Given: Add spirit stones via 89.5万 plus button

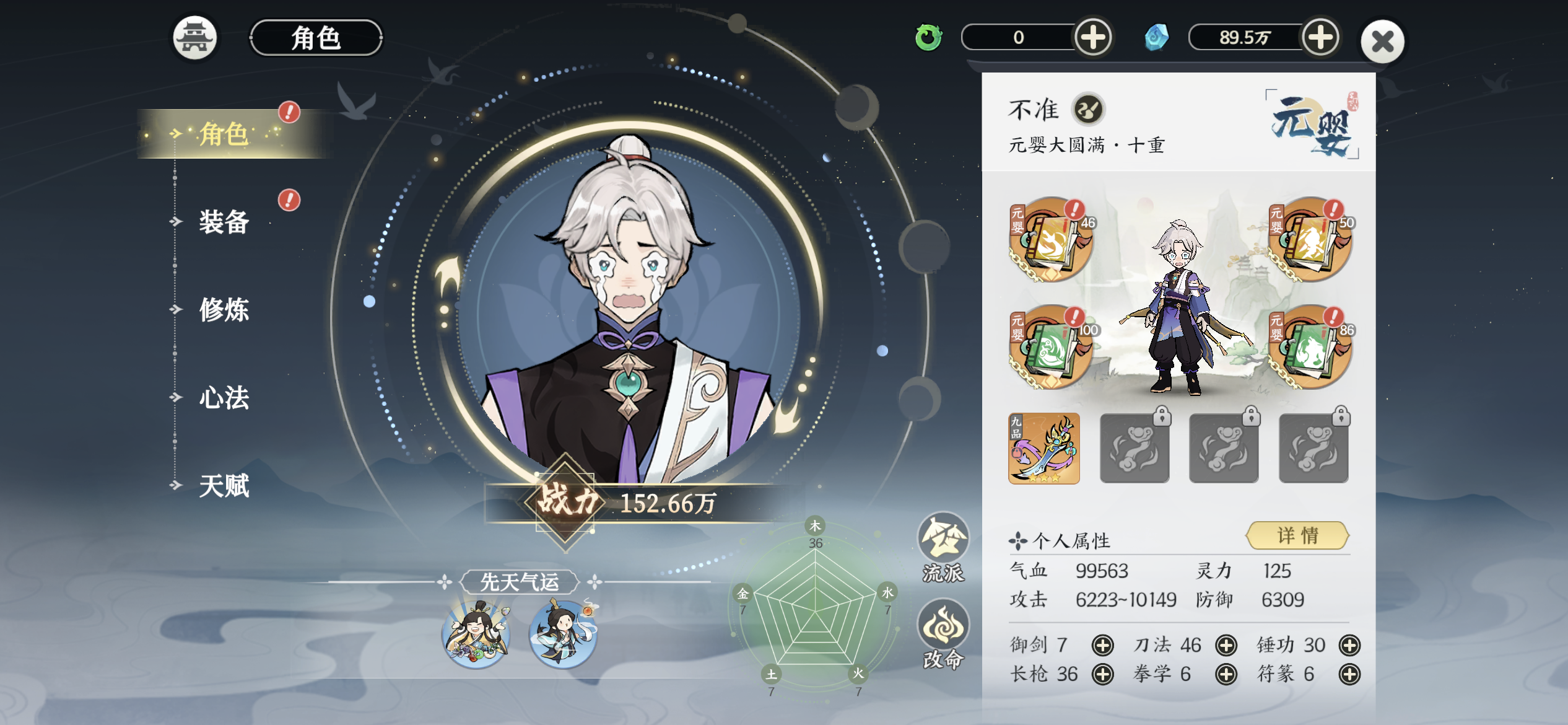Looking at the screenshot, I should point(1320,37).
